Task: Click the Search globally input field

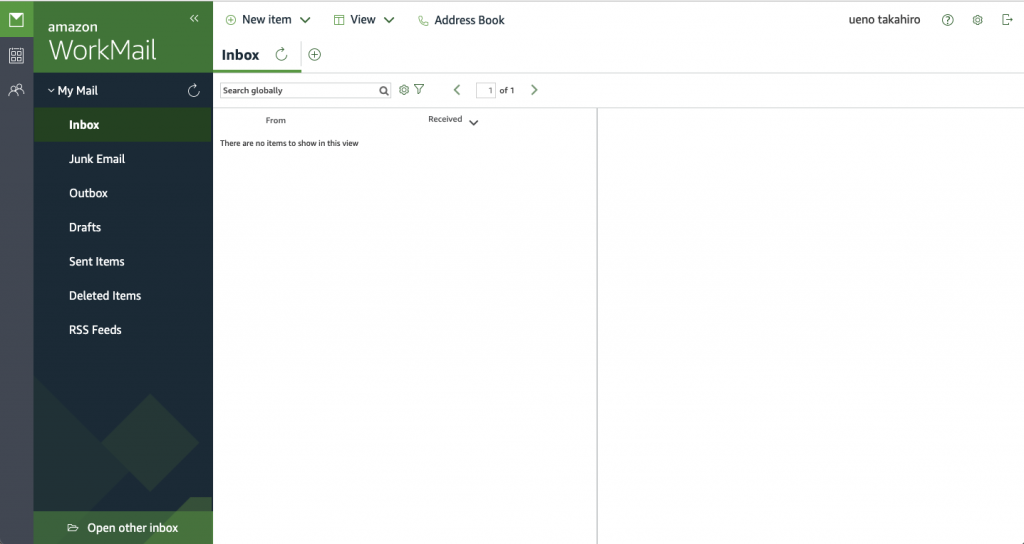Action: point(299,90)
